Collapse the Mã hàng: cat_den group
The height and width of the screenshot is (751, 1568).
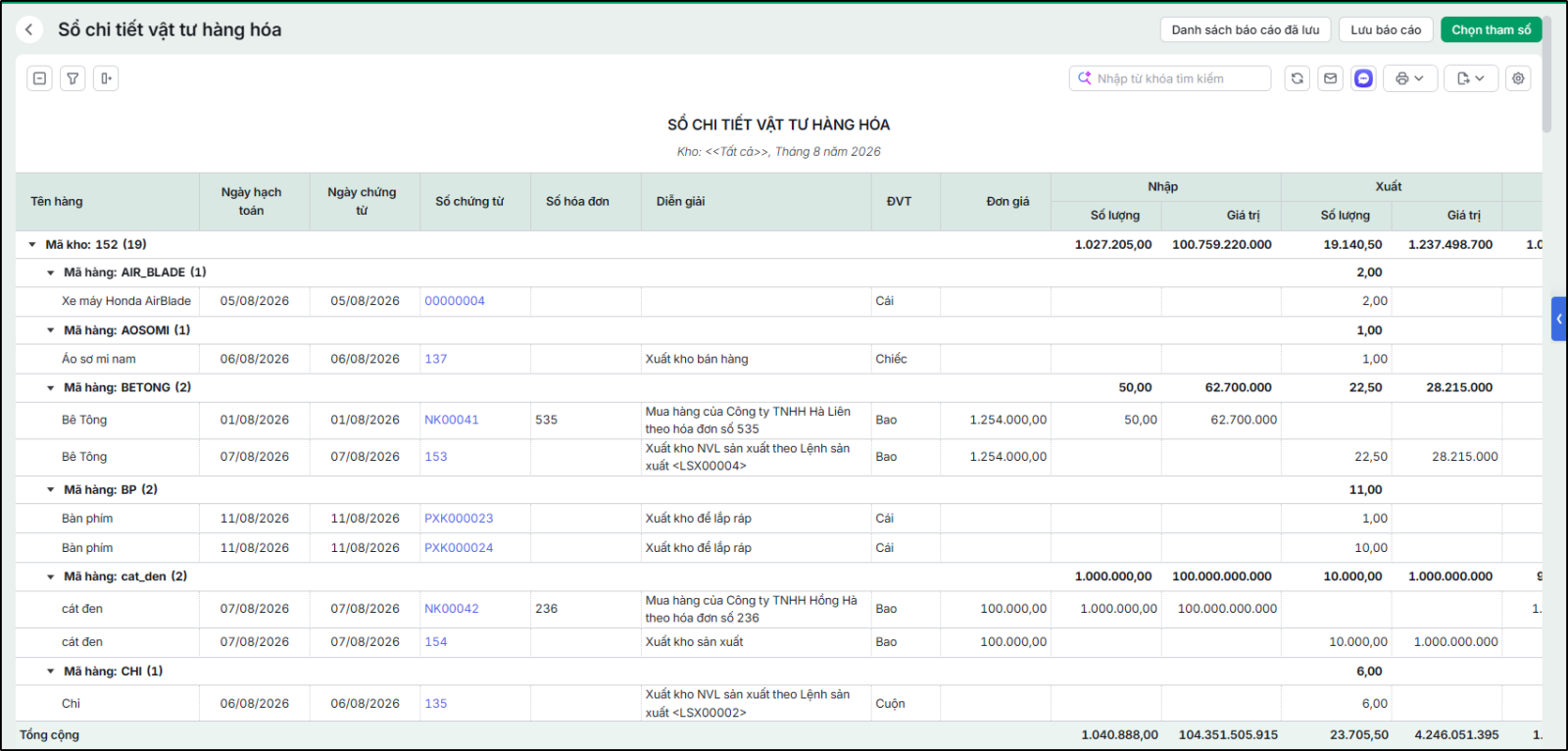pos(51,576)
